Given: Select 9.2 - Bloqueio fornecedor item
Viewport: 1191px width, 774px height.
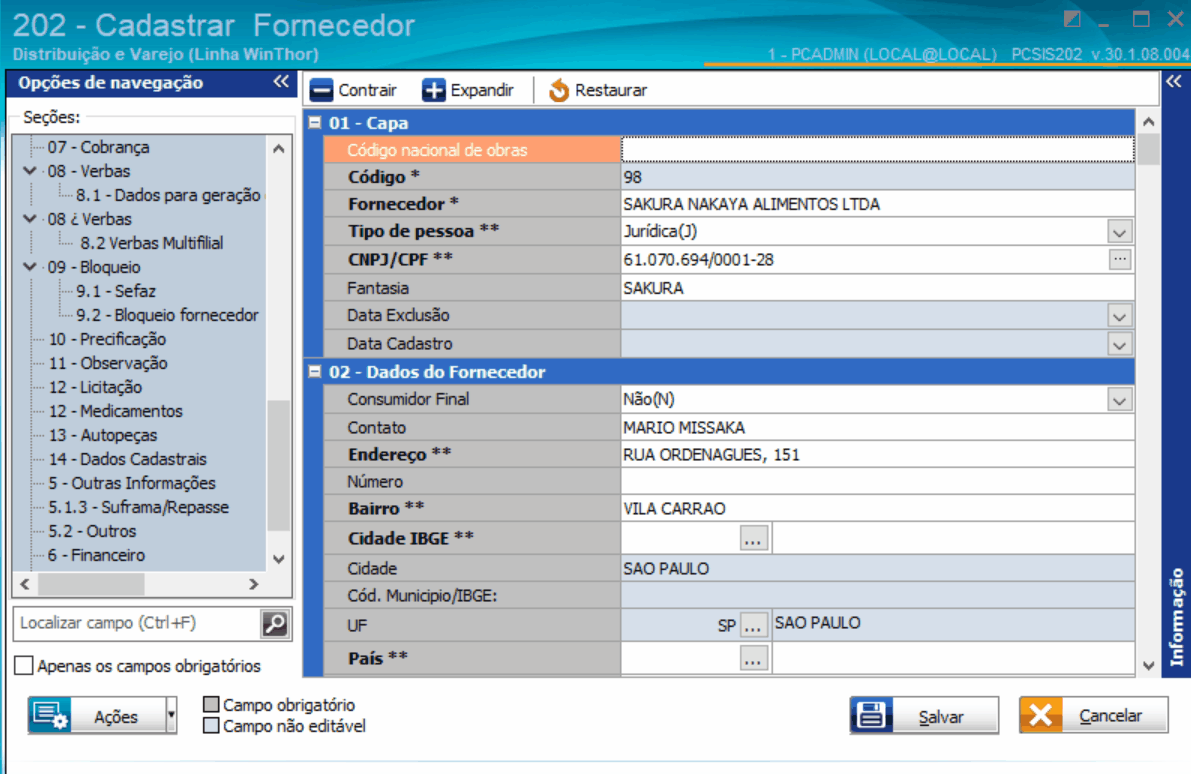Looking at the screenshot, I should click(167, 314).
